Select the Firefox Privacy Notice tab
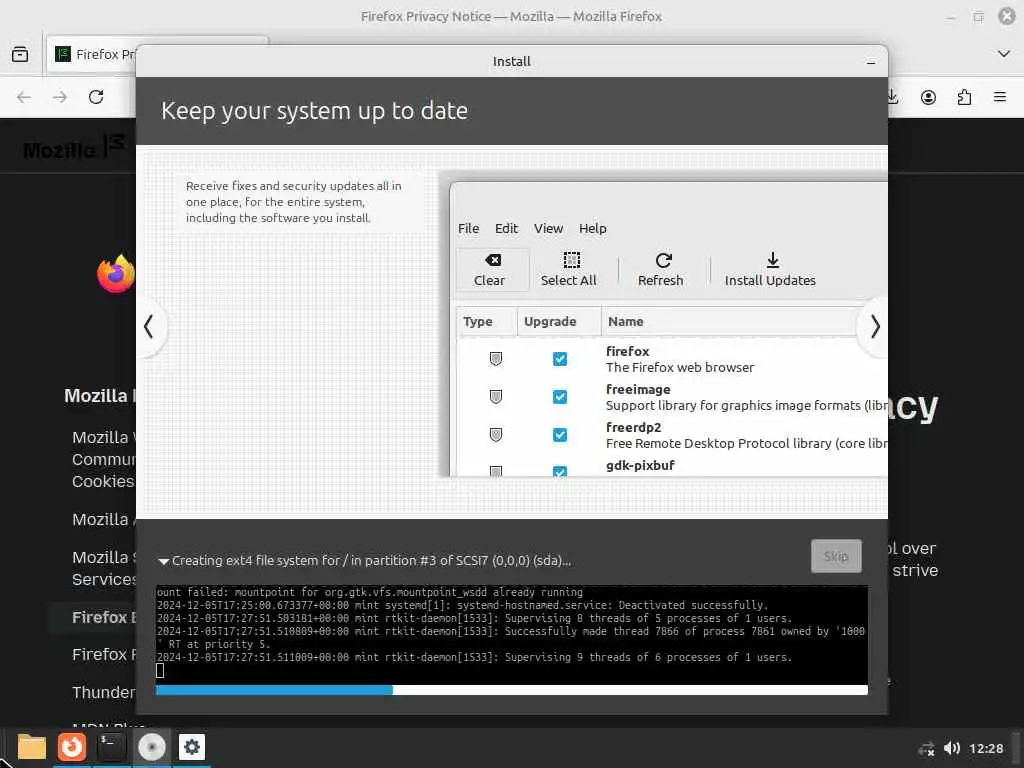 [x=93, y=54]
